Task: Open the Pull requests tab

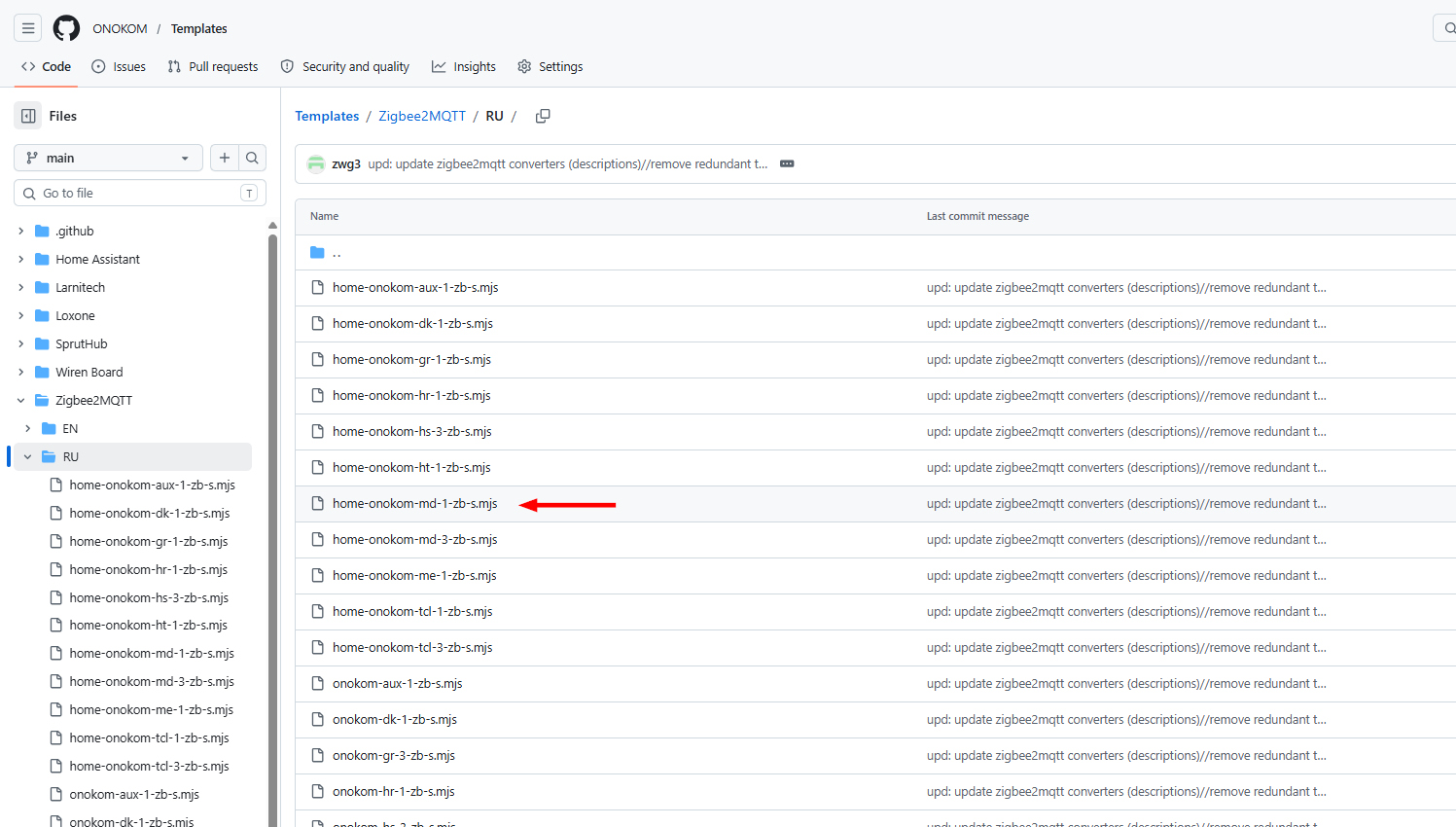Action: pyautogui.click(x=213, y=67)
